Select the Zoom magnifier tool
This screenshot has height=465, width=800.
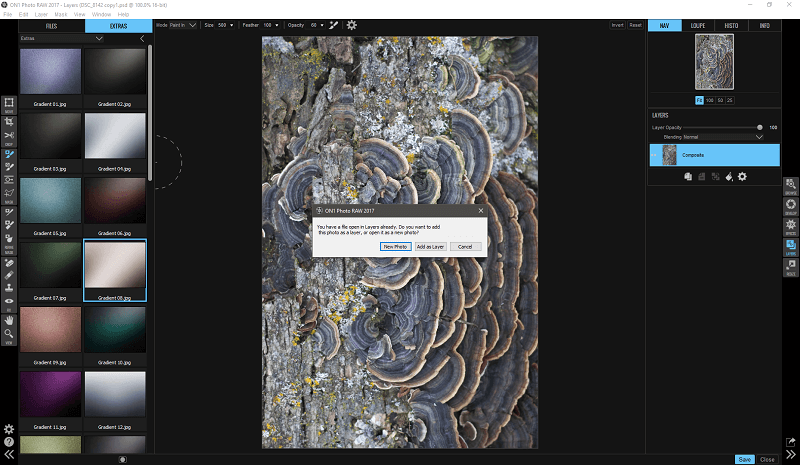[9, 334]
